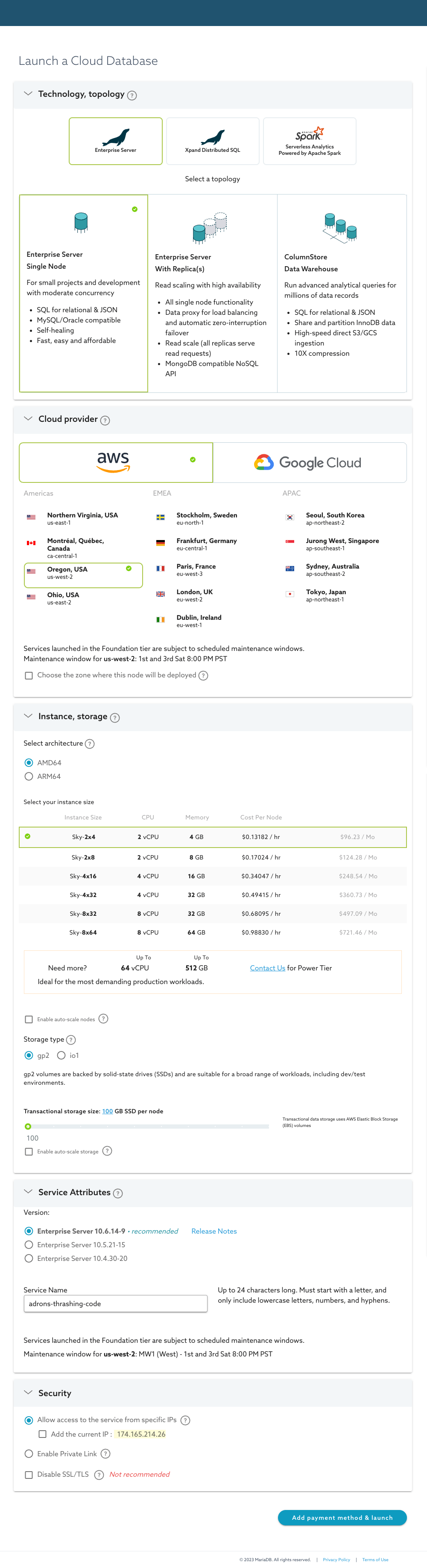427x1568 pixels.
Task: Enable auto-scale nodes checkbox
Action: point(29,1019)
